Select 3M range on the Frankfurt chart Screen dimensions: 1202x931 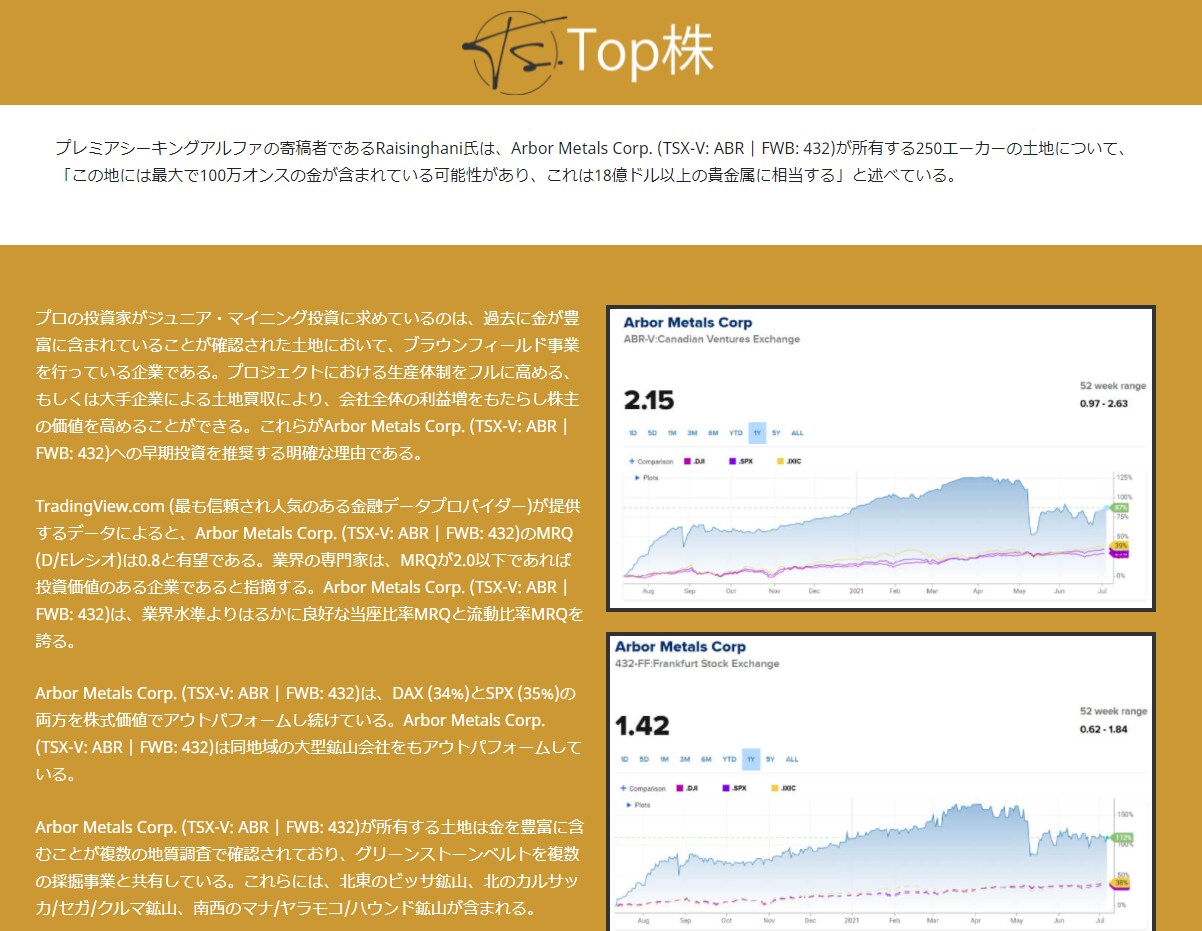(x=685, y=759)
